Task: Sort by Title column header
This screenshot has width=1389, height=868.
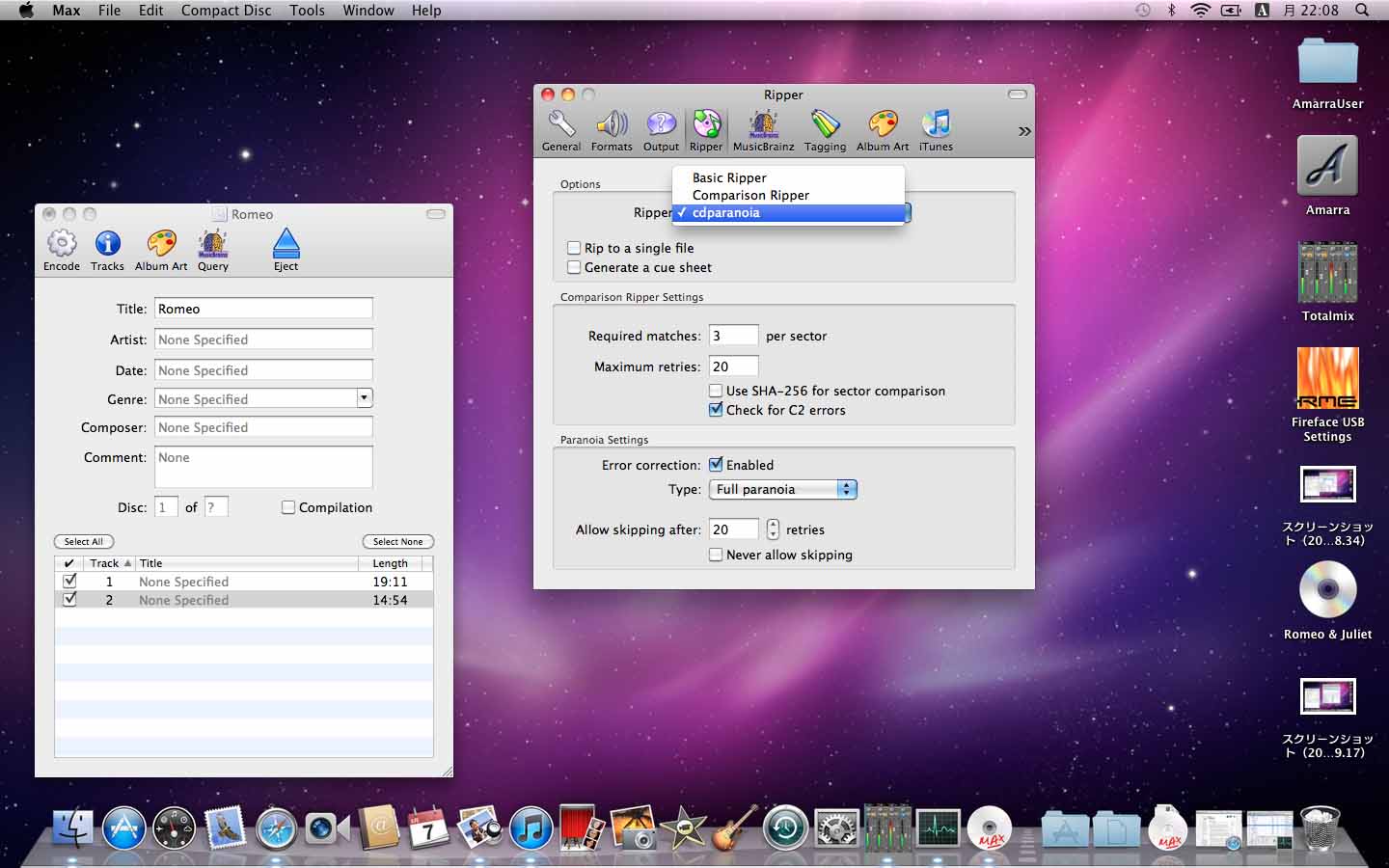Action: [x=246, y=563]
